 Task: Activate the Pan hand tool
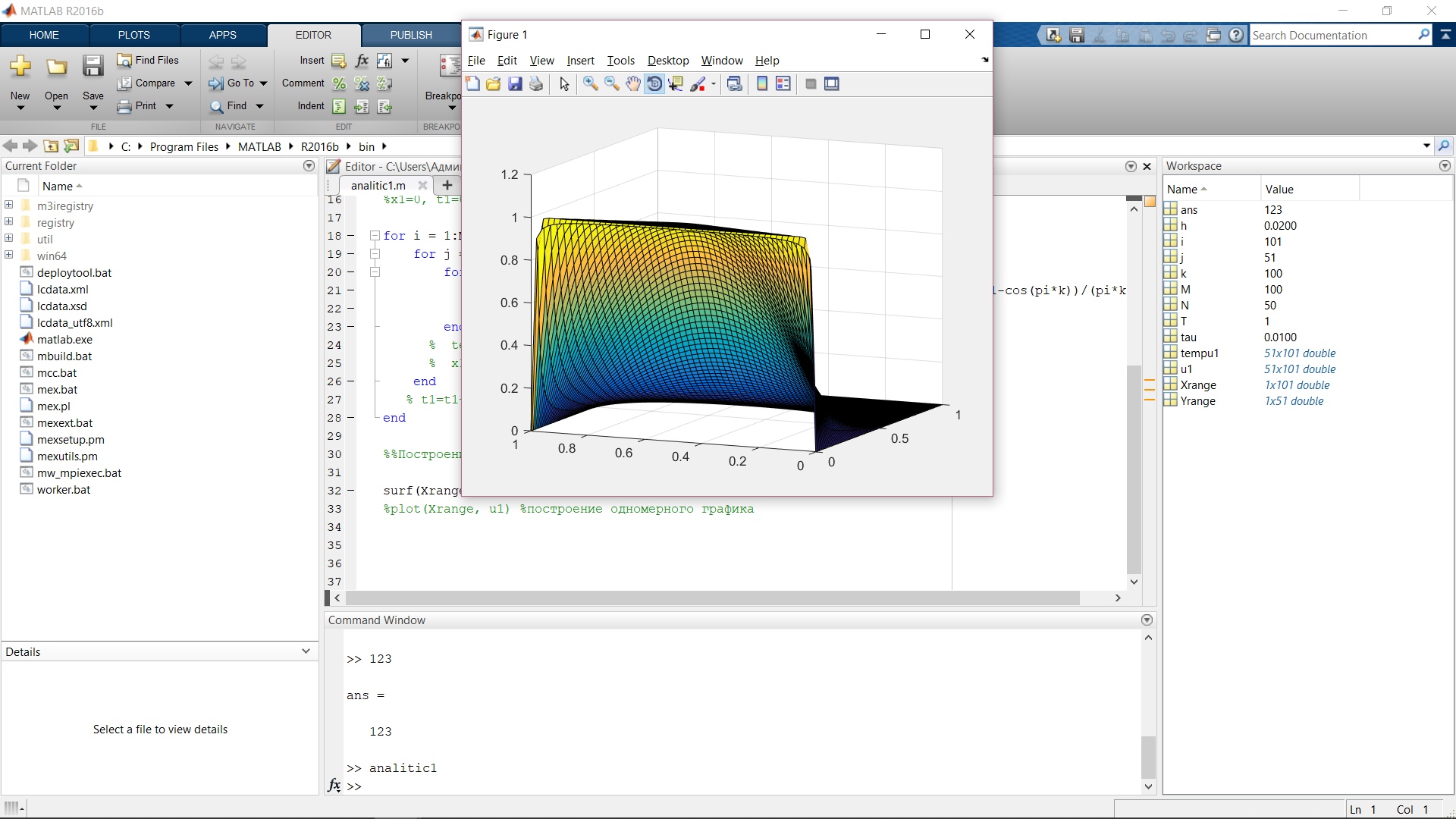coord(632,84)
